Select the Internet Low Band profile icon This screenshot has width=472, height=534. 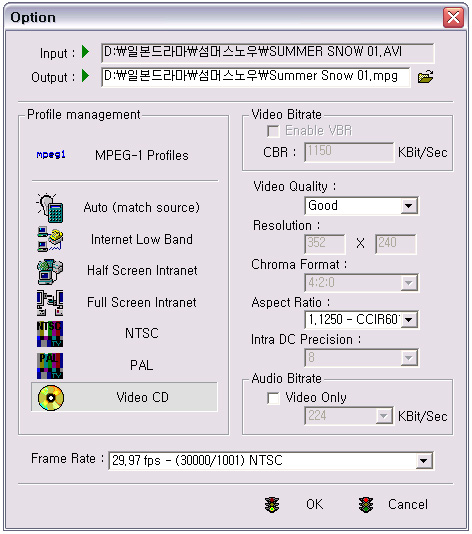click(50, 239)
